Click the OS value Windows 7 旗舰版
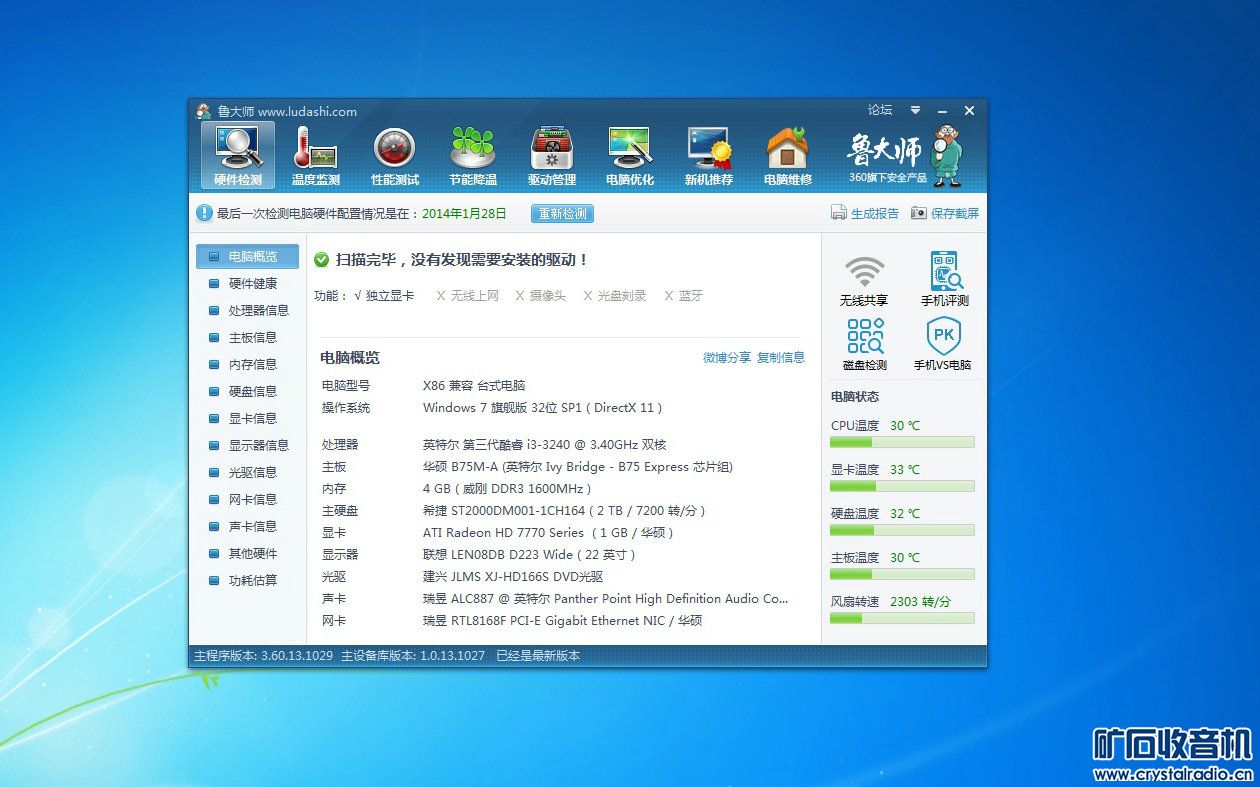 click(x=543, y=408)
